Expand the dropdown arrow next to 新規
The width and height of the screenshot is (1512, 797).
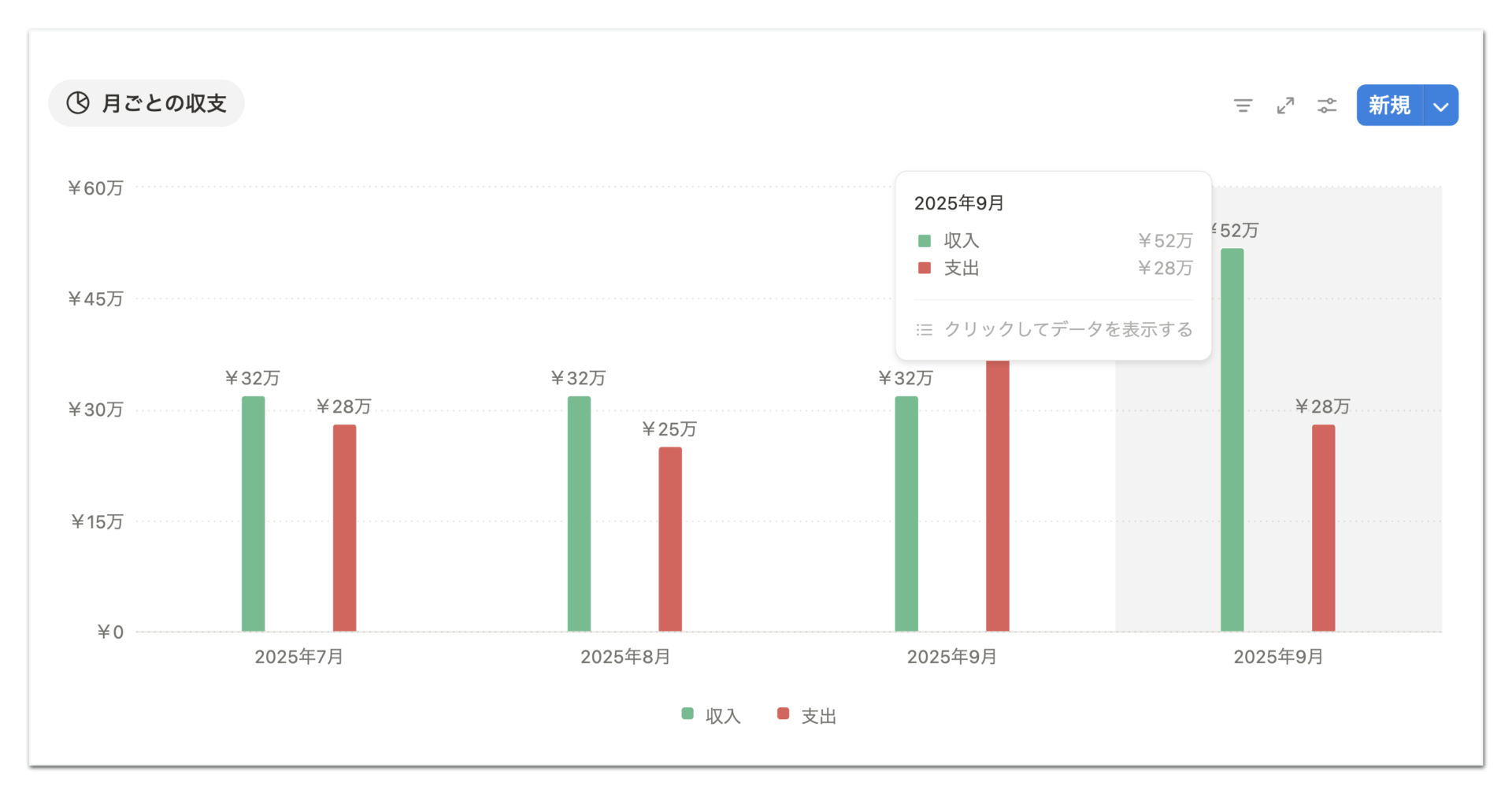coord(1441,106)
